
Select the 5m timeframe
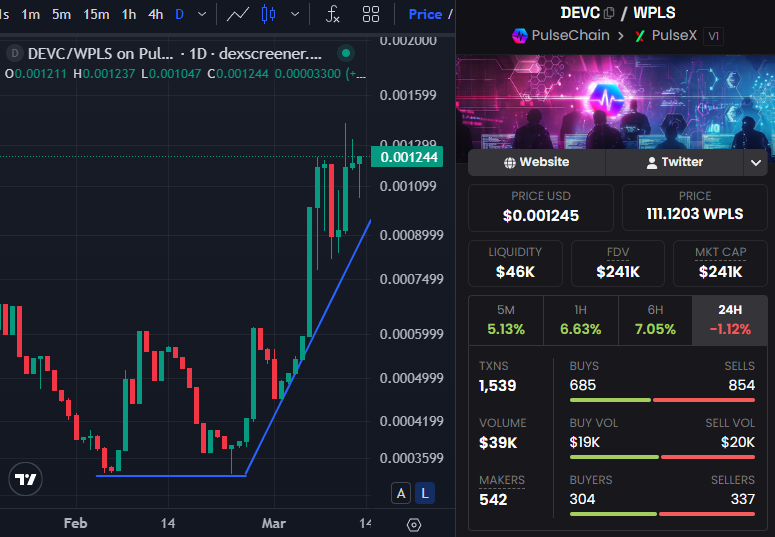click(61, 14)
